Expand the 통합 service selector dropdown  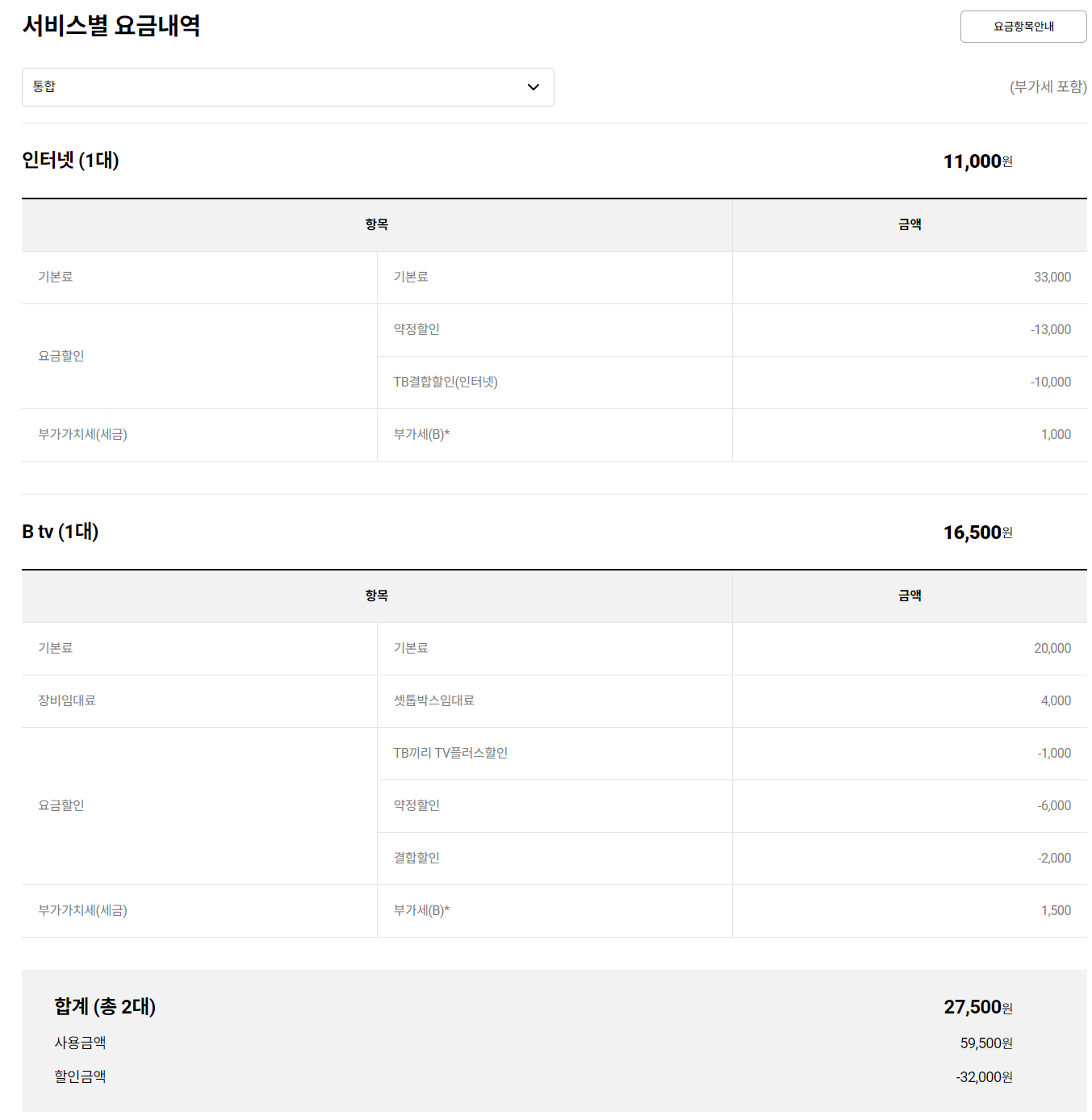[x=287, y=87]
